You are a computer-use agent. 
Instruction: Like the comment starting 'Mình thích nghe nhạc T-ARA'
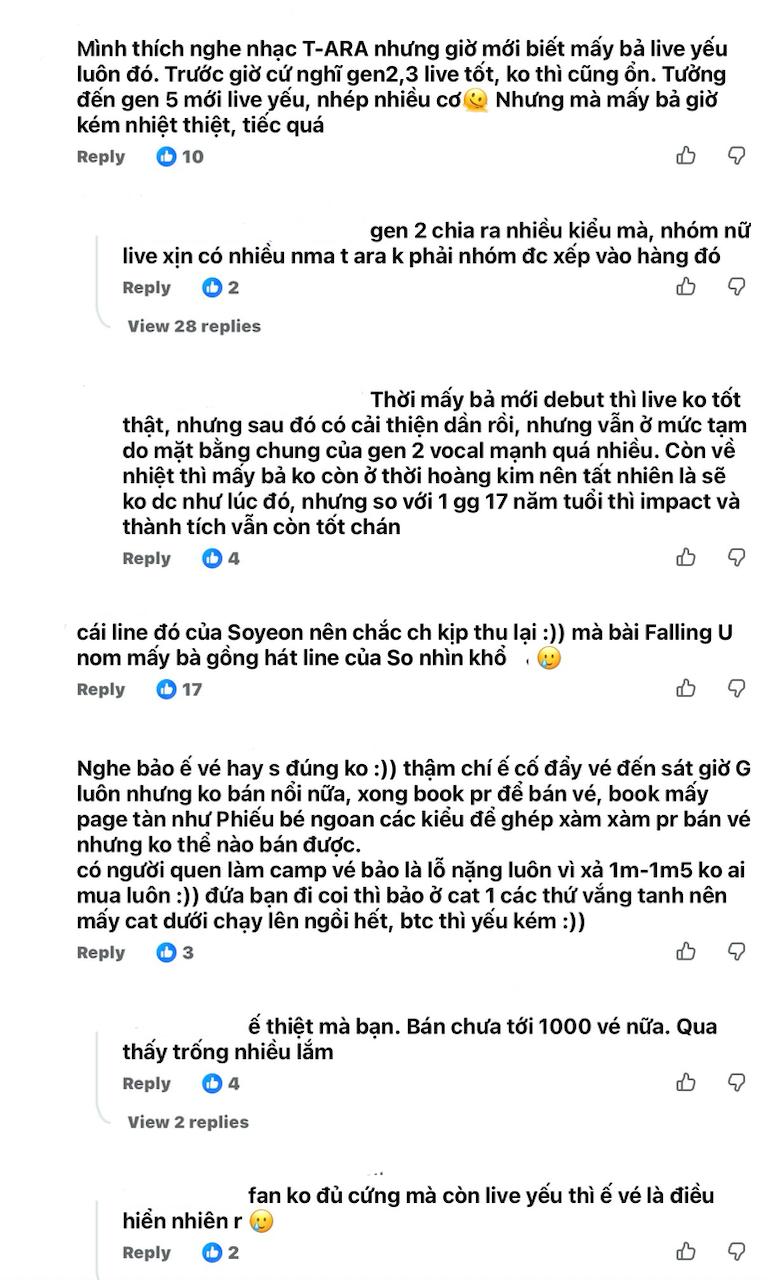click(x=687, y=156)
